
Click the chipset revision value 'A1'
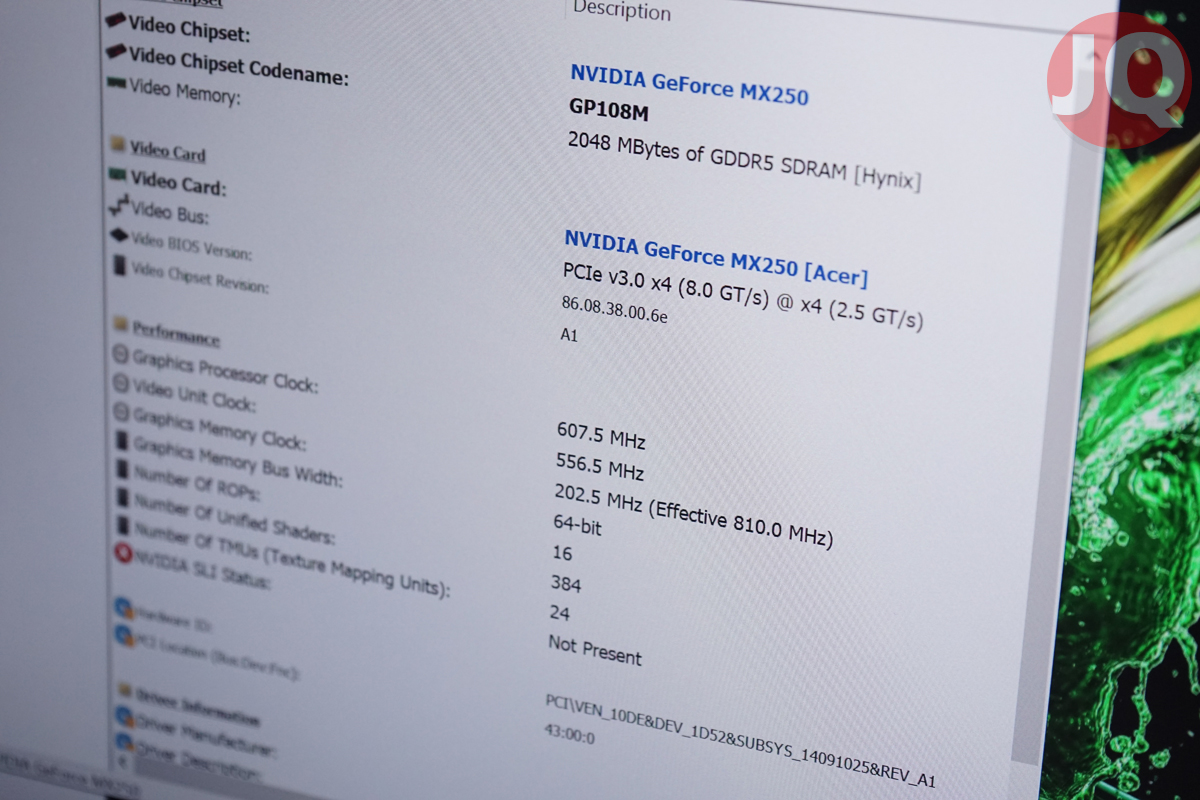click(569, 336)
